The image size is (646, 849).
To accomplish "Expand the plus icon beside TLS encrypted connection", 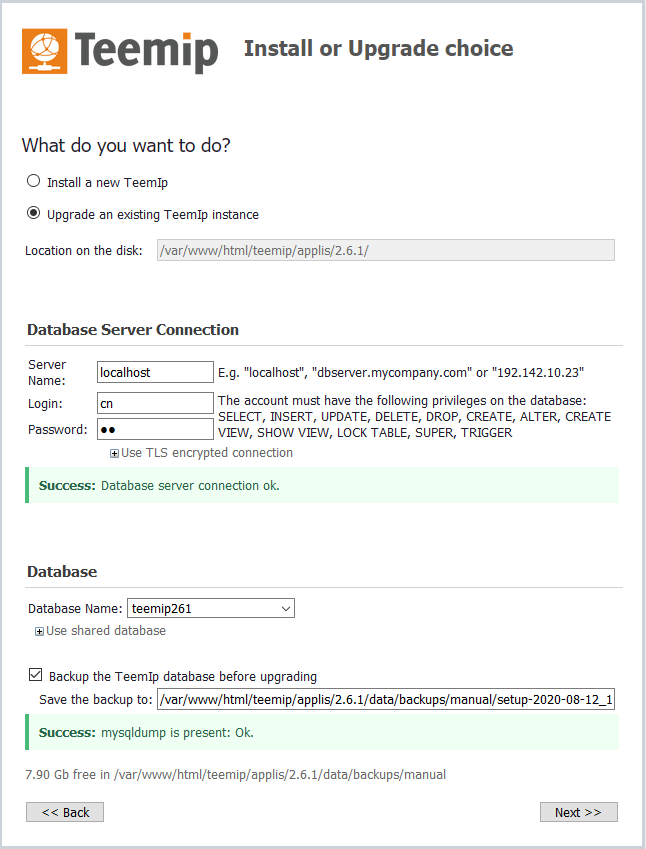I will tap(114, 454).
